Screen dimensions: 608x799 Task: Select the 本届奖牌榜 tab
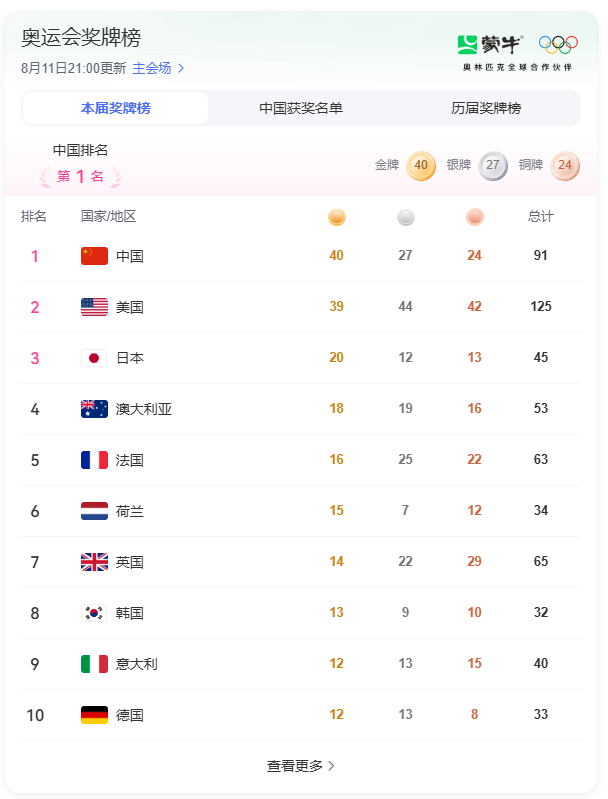pos(116,108)
